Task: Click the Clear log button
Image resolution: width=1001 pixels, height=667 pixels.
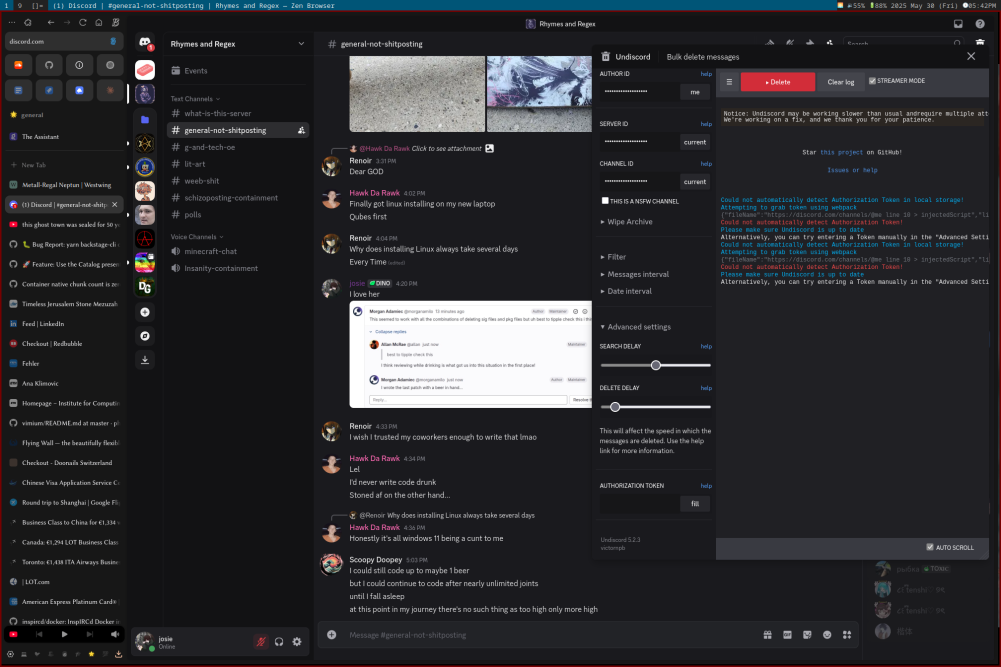Action: click(841, 82)
